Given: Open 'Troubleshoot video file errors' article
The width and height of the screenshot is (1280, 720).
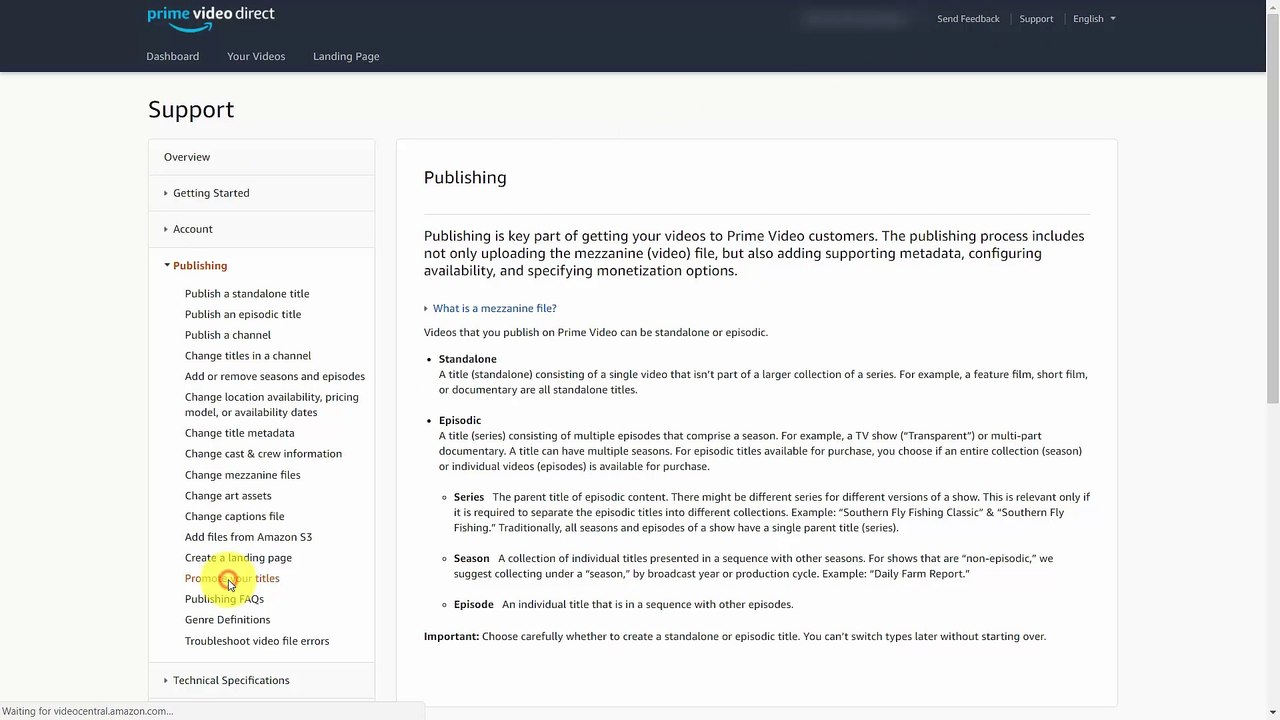Looking at the screenshot, I should [257, 641].
